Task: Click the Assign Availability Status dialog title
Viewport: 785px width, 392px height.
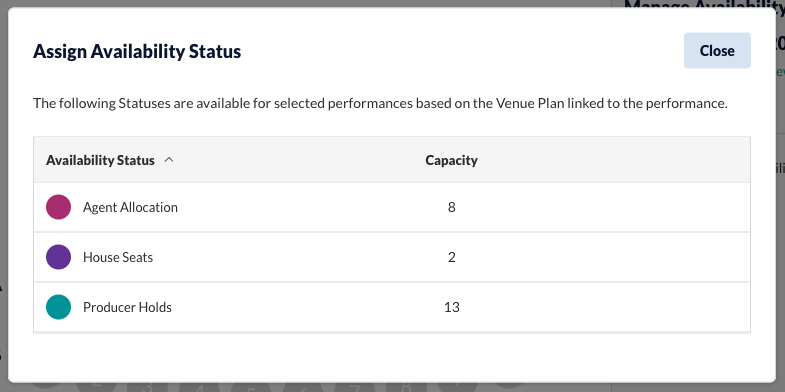Action: tap(137, 51)
